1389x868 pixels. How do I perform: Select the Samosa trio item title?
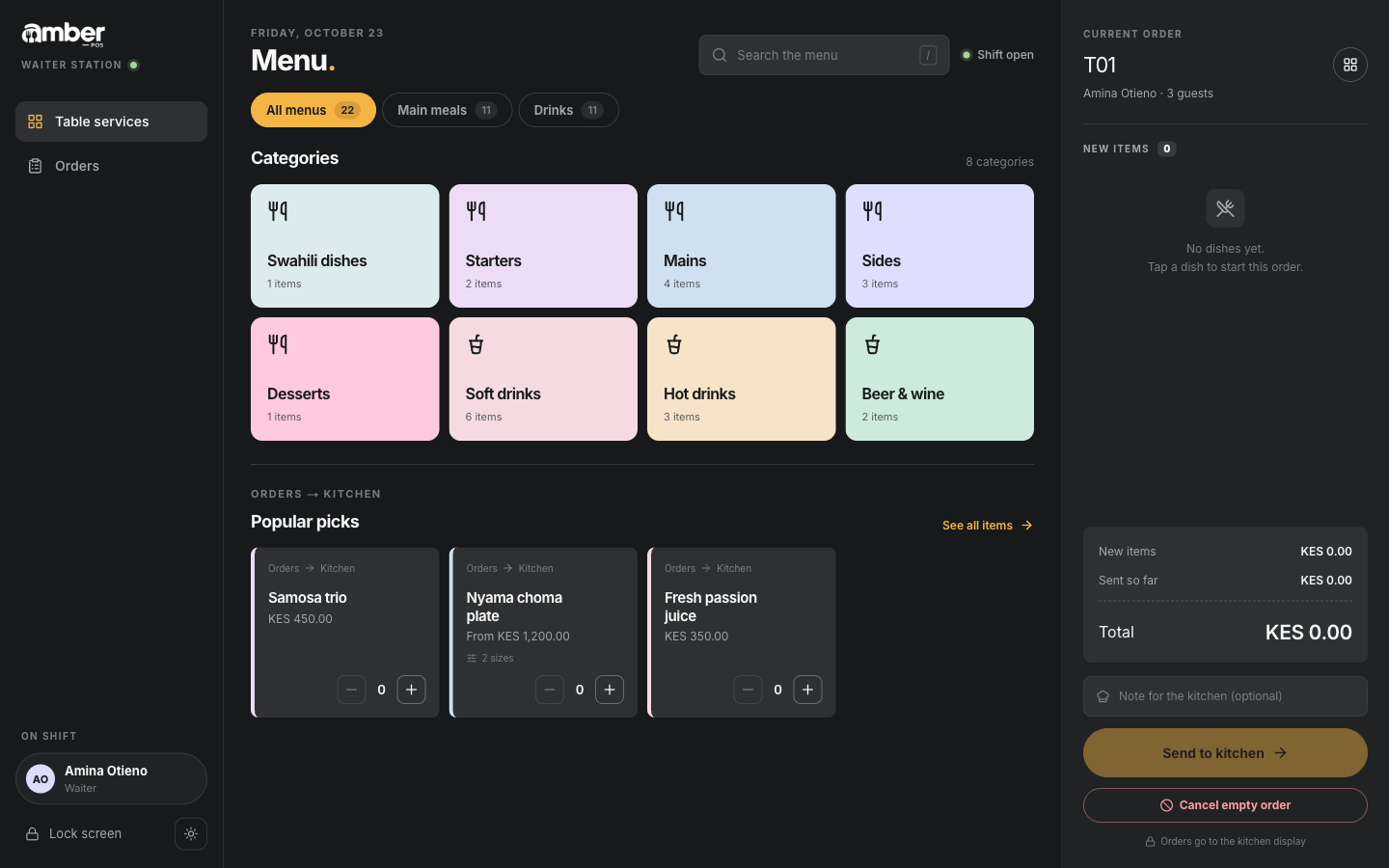pos(308,598)
